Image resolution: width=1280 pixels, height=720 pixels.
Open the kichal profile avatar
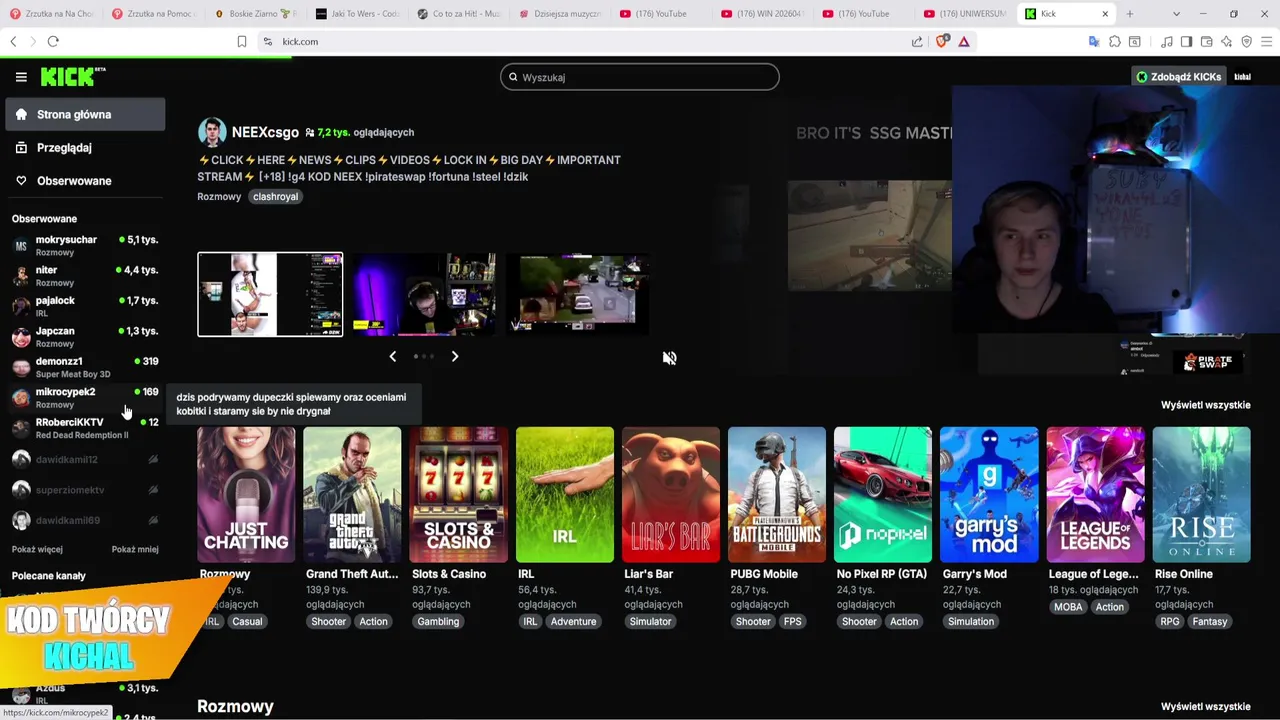[x=1242, y=77]
